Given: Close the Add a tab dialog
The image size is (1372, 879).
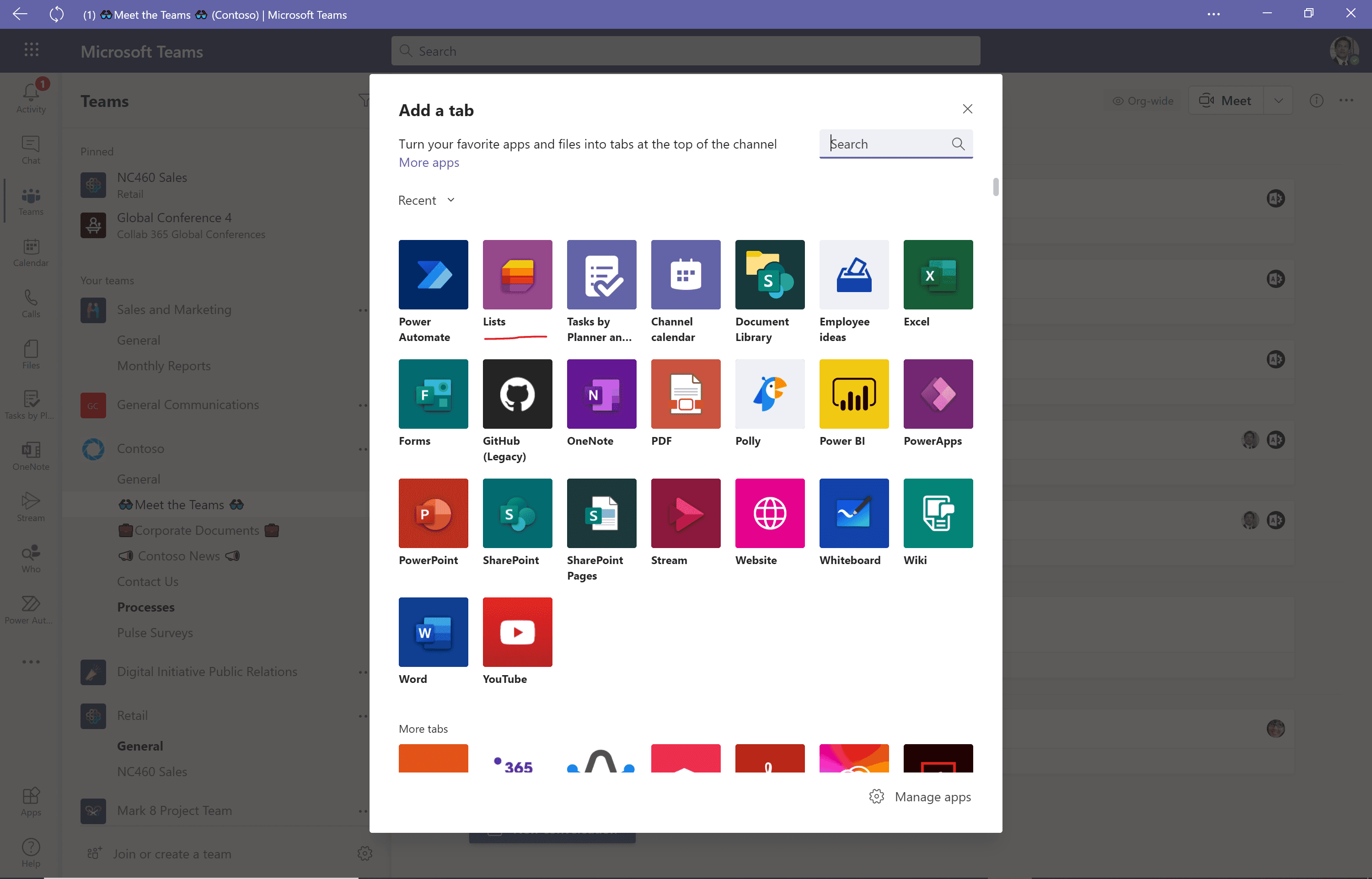Looking at the screenshot, I should point(967,109).
